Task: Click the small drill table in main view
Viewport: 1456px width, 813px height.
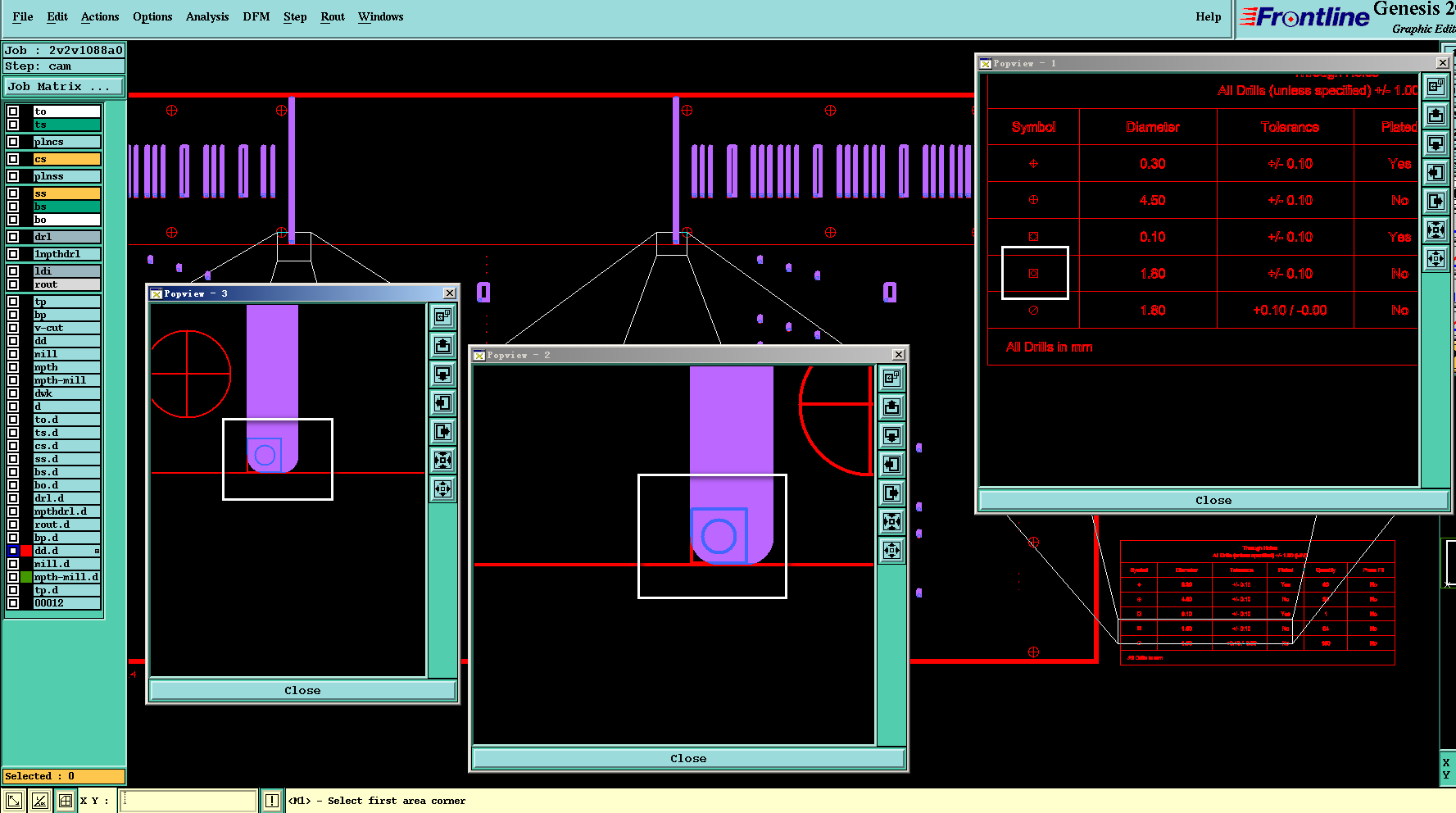Action: coord(1258,602)
